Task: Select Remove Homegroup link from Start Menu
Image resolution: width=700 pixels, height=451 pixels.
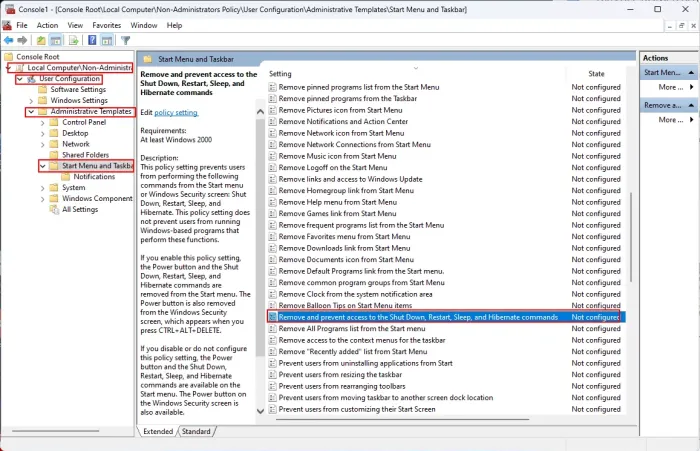Action: 346,191
